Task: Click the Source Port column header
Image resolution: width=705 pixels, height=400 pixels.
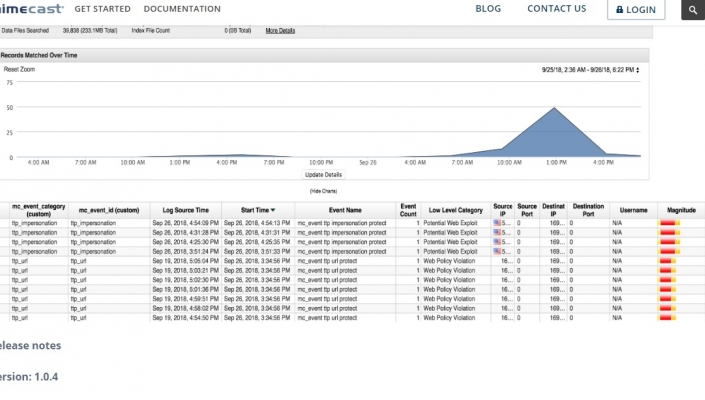Action: pos(527,210)
